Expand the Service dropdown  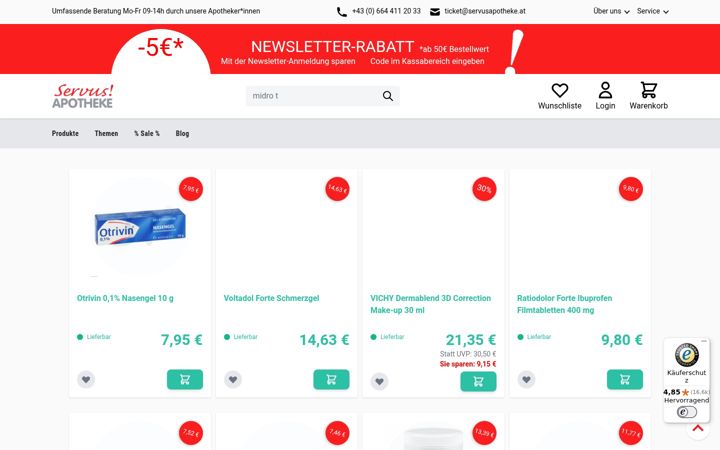[x=652, y=11]
